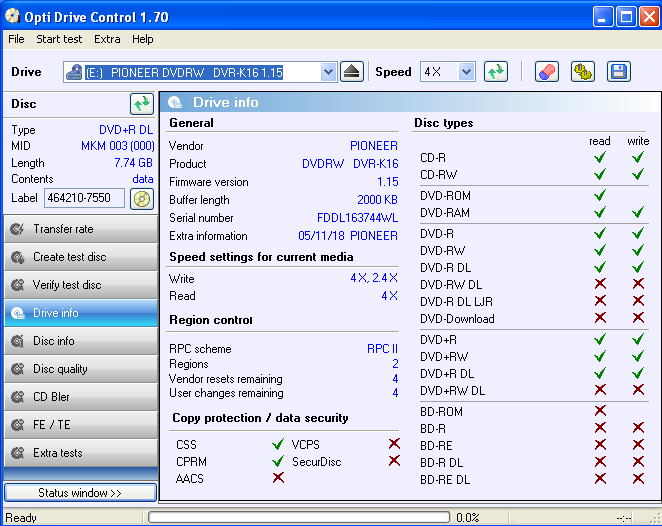Click the Status window >> button

click(81, 493)
